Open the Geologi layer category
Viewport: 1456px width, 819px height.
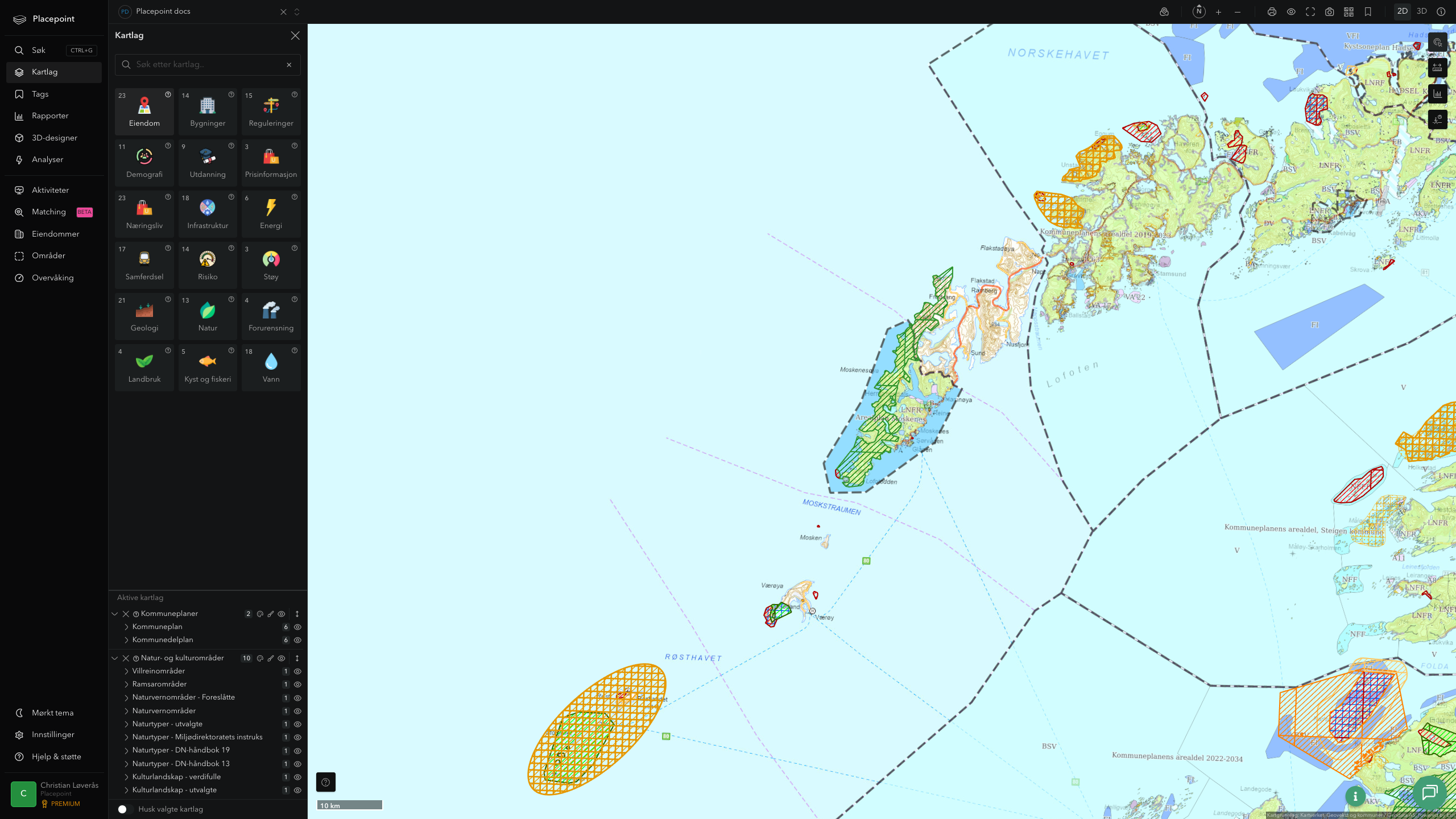[144, 316]
